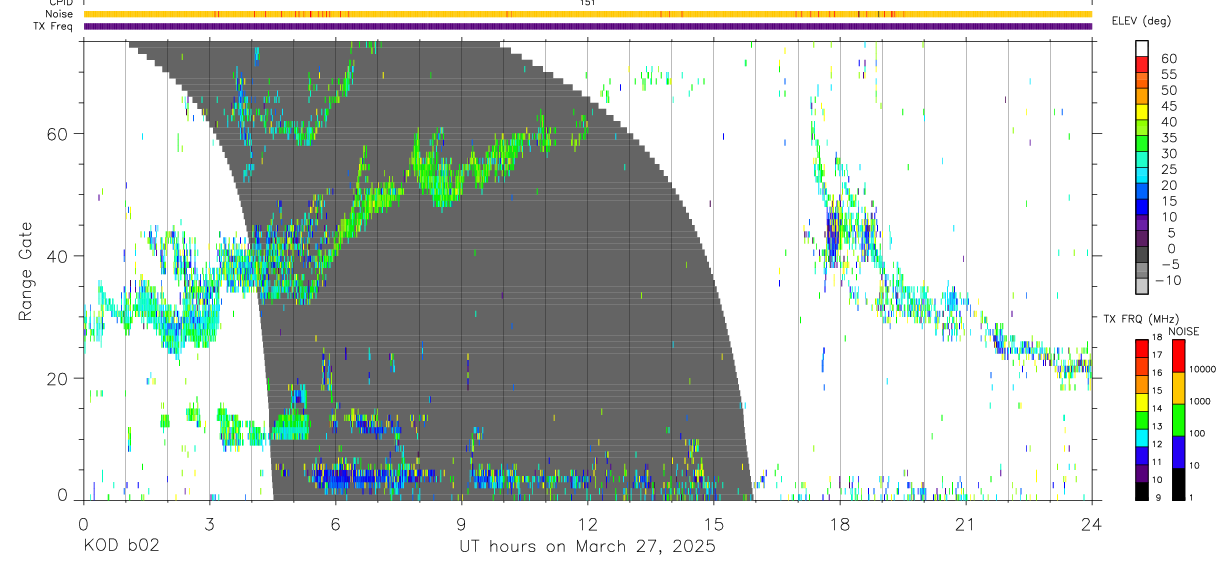The height and width of the screenshot is (567, 1228).
Task: Click the 'TX Freq' row label at top left
Action: click(x=54, y=26)
